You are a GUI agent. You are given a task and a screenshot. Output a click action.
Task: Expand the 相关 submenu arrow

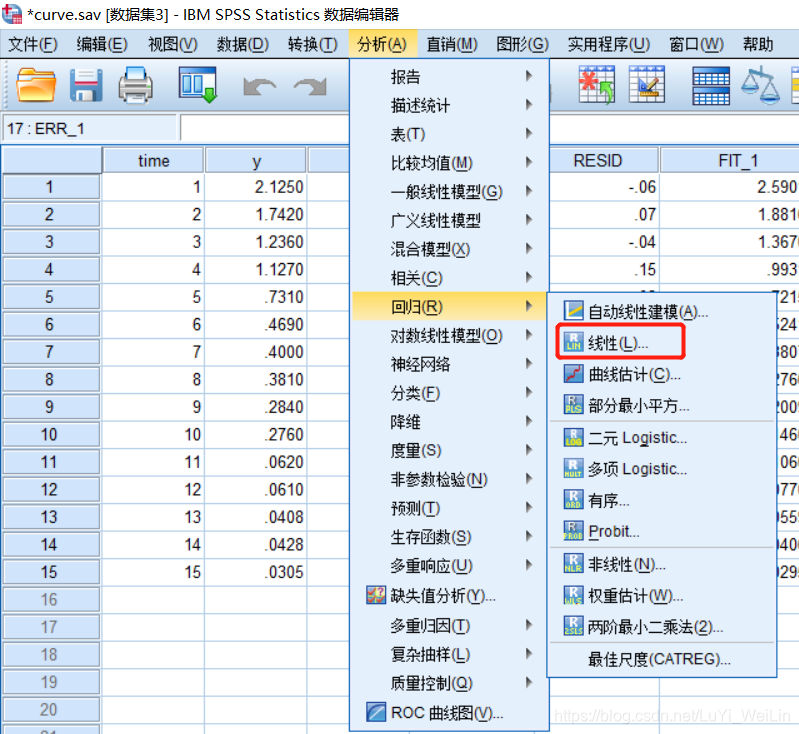coord(529,277)
